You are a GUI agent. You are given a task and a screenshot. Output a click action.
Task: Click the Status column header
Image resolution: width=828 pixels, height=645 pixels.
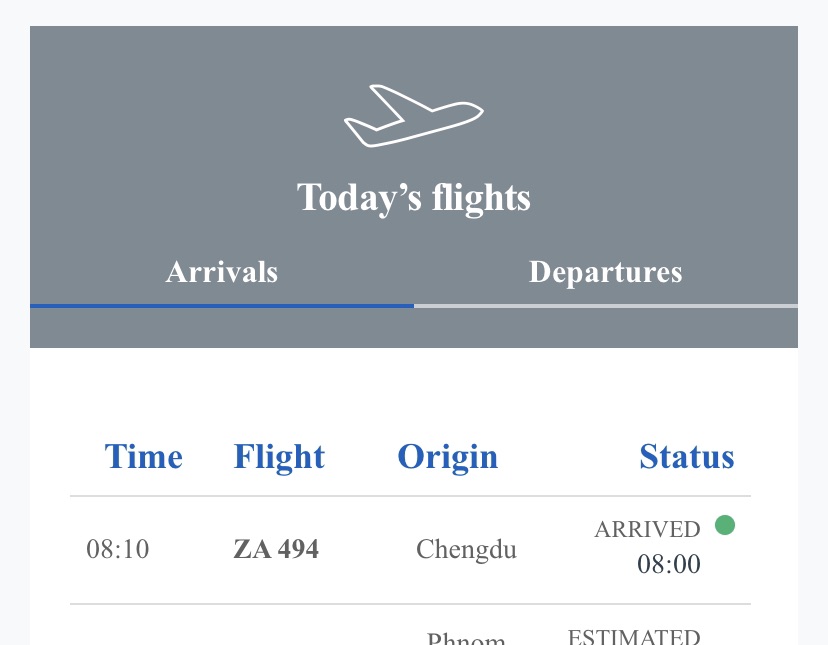point(686,456)
